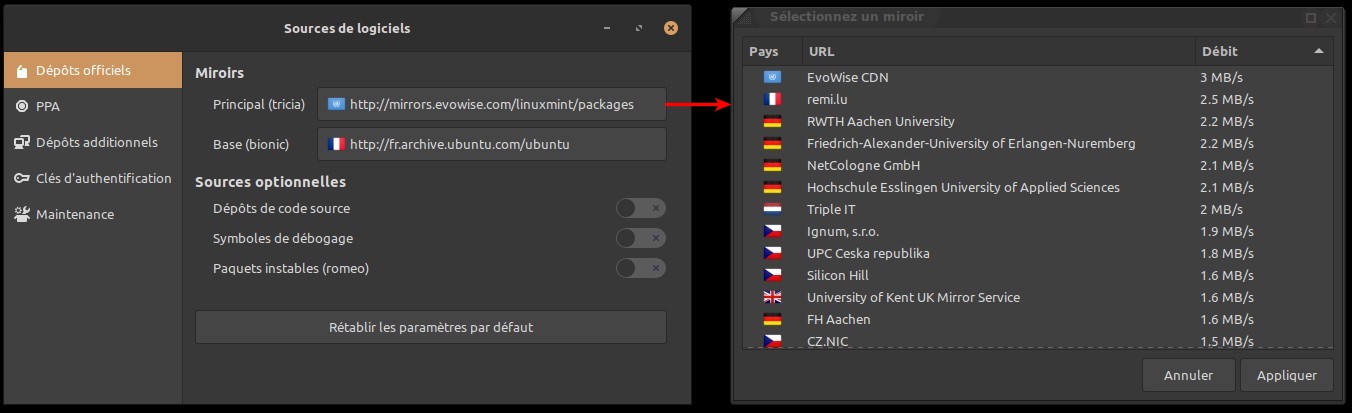Click the key icon for Clés d'authentification
This screenshot has height=413, width=1352.
[22, 178]
